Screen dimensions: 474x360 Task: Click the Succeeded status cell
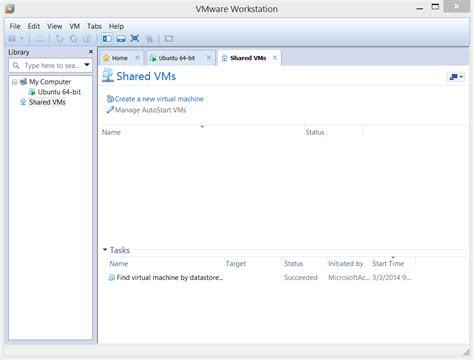point(301,278)
